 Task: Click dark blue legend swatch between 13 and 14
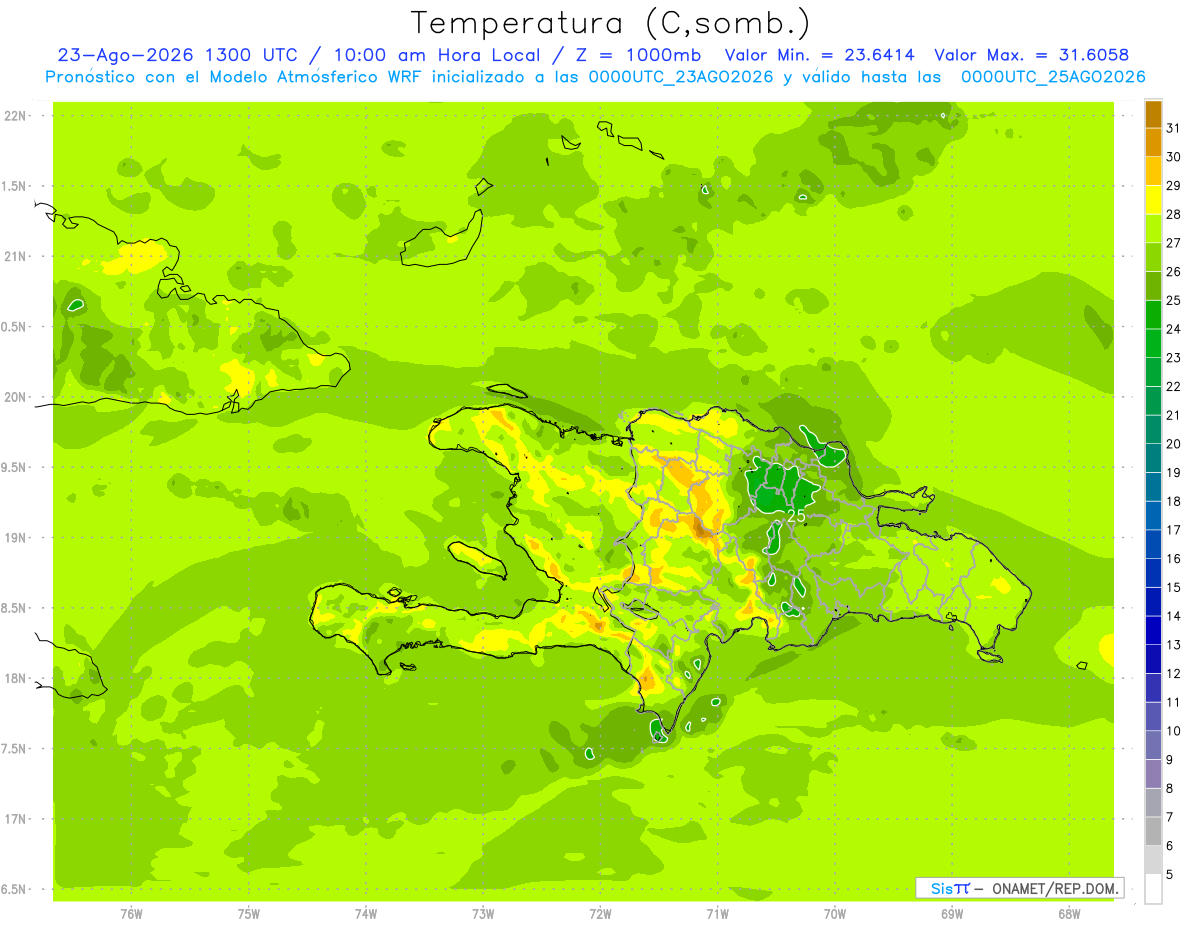(x=1153, y=630)
